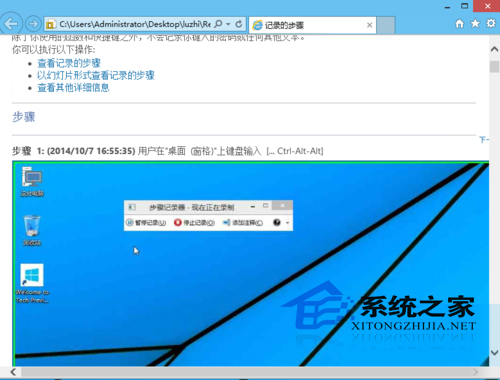Open Steps Recorder help dropdown arrow
The width and height of the screenshot is (500, 380).
click(287, 223)
